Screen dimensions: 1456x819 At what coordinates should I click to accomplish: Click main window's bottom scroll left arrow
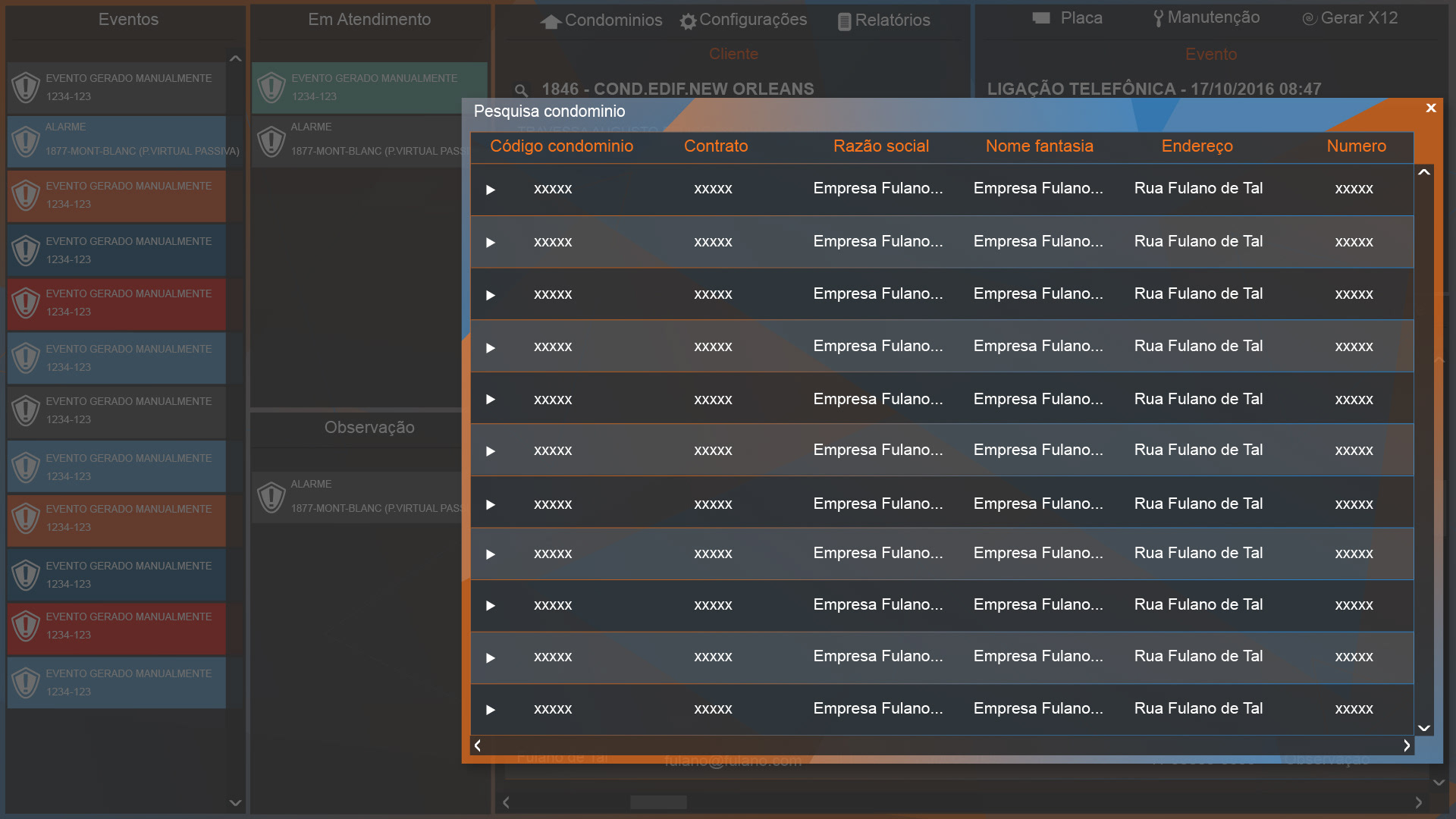point(507,802)
